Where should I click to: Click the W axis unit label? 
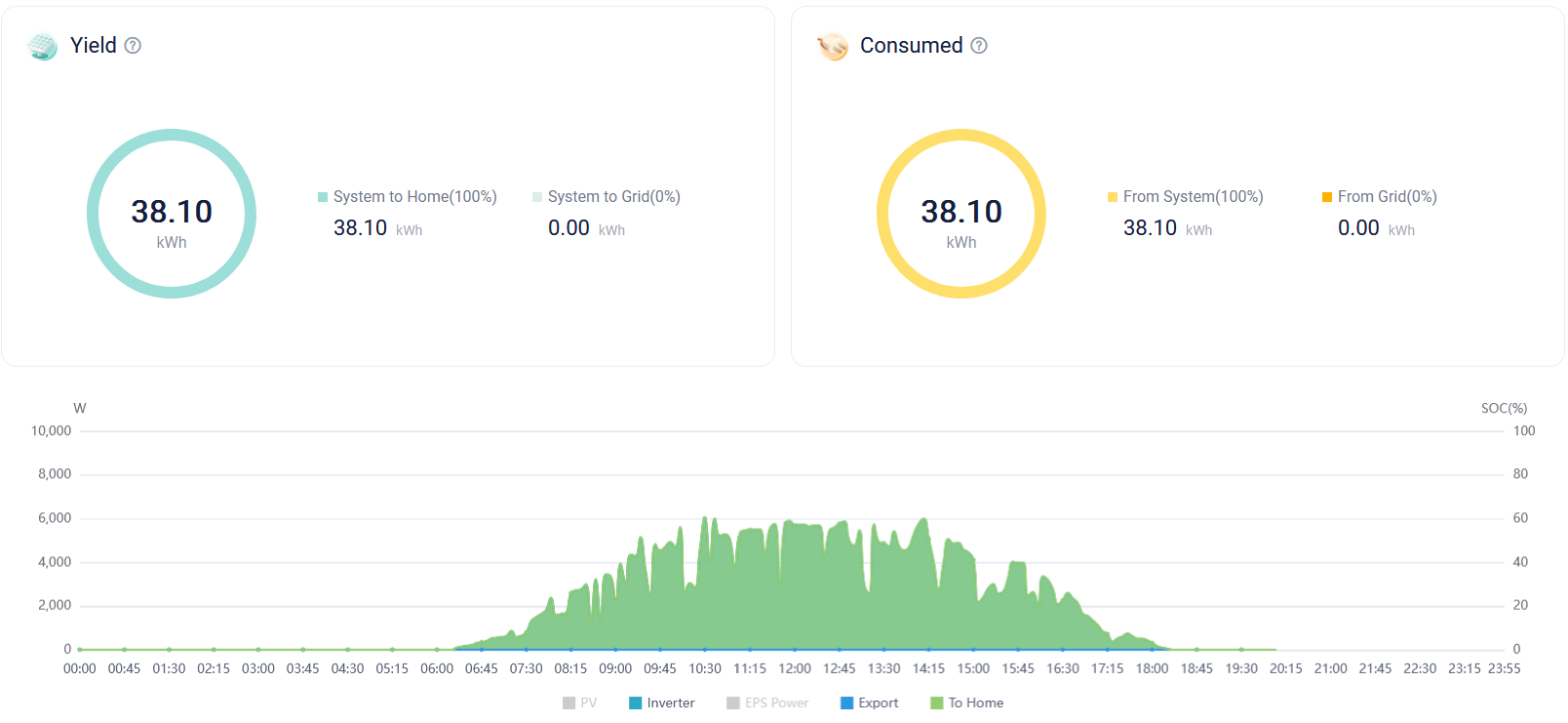click(x=80, y=408)
